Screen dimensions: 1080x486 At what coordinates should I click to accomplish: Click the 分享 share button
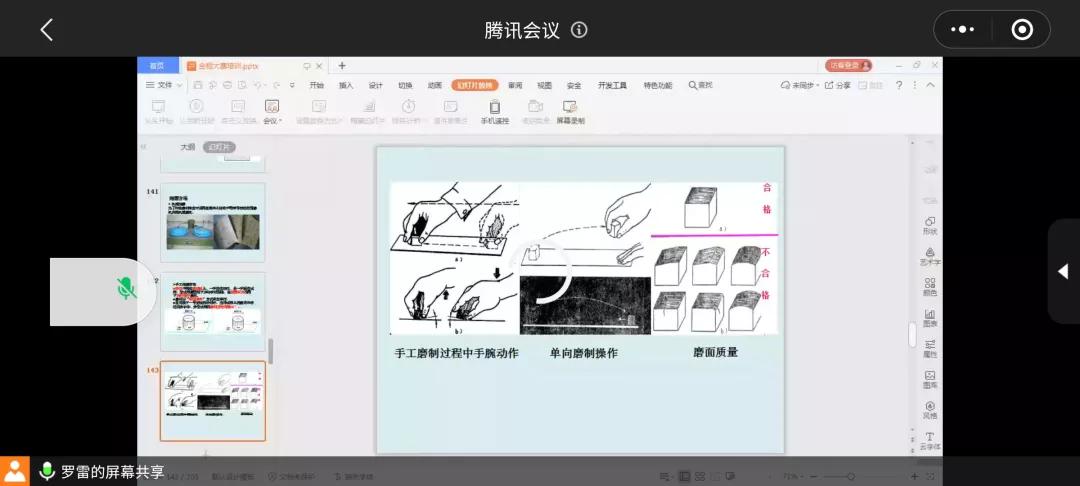tap(838, 85)
